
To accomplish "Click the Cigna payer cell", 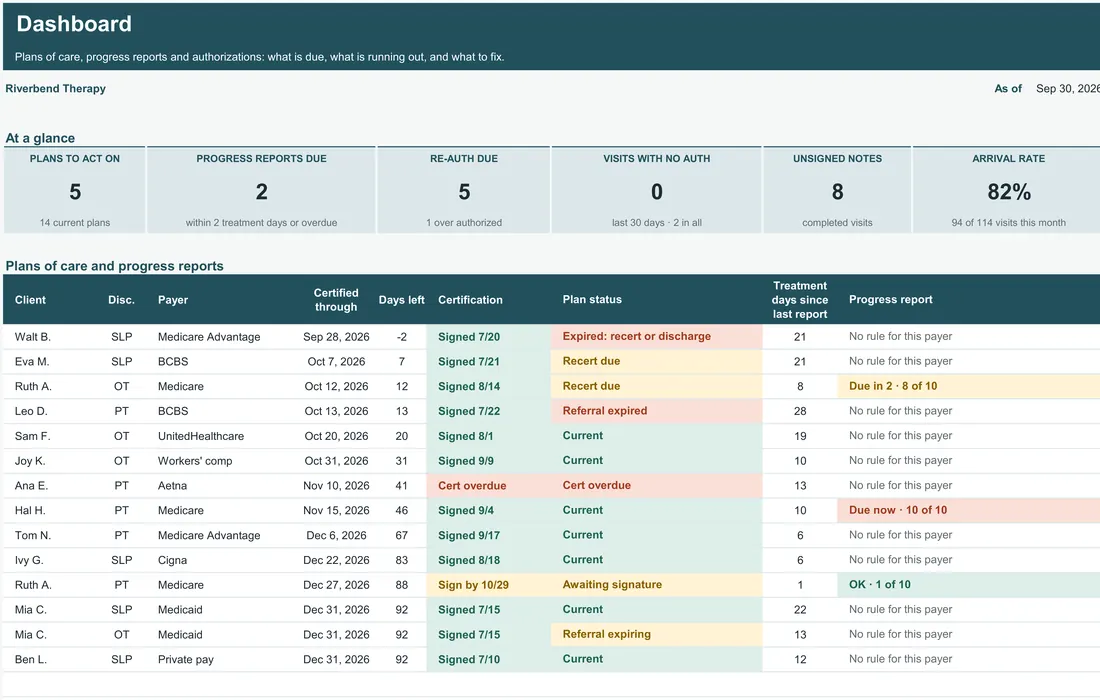I will point(172,560).
